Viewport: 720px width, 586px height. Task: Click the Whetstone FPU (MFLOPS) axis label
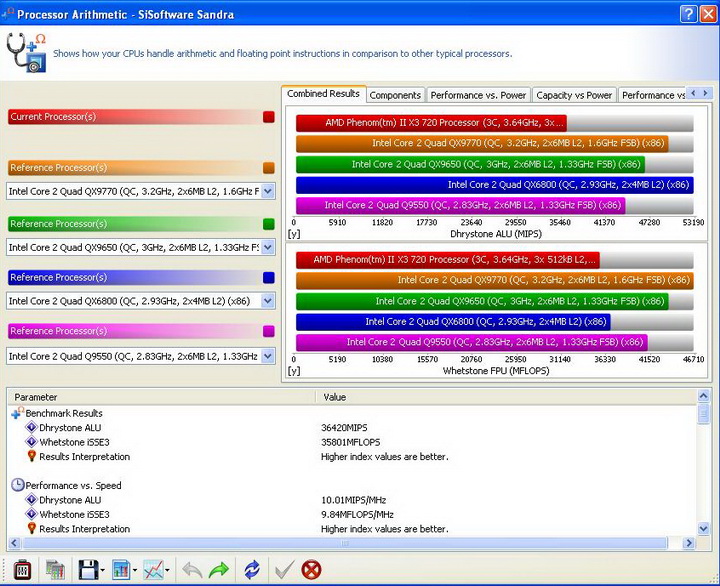coord(496,371)
